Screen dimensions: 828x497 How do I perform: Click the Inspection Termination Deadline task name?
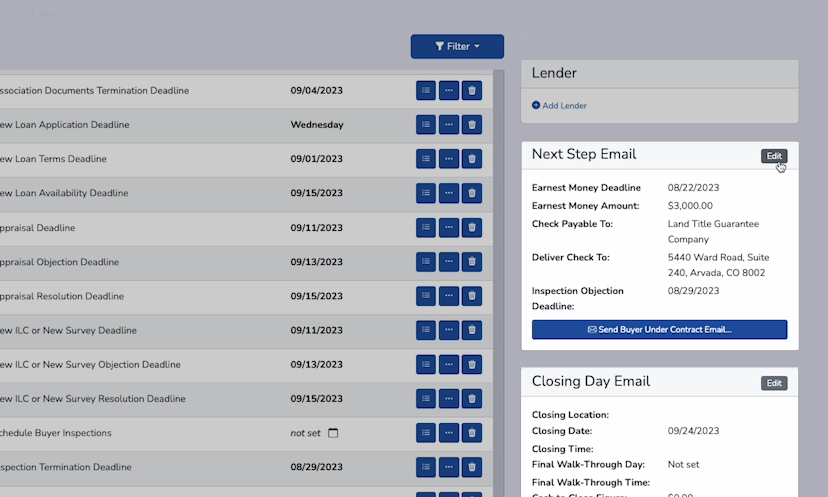point(65,467)
